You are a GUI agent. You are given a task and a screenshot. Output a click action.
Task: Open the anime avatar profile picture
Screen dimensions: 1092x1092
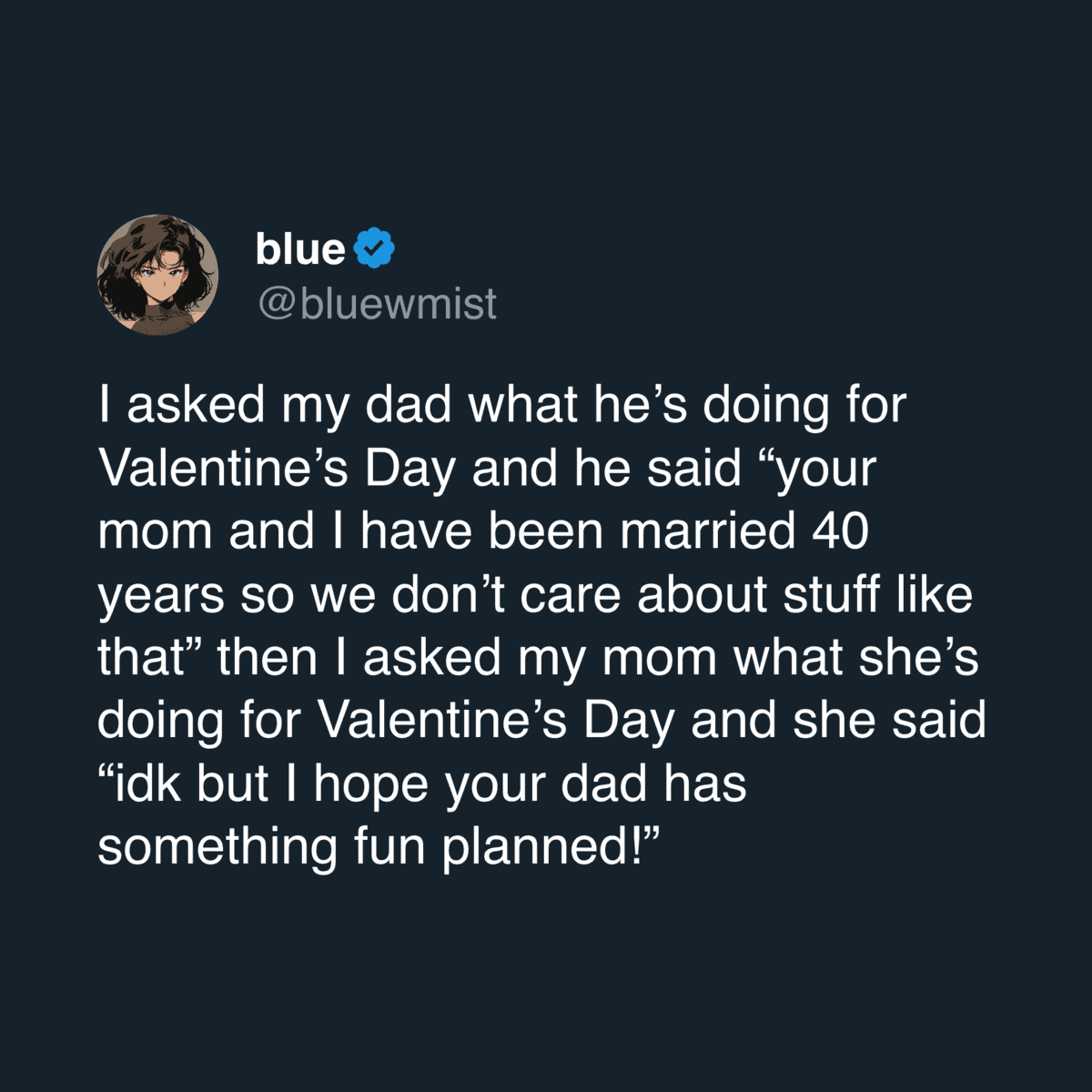157,275
